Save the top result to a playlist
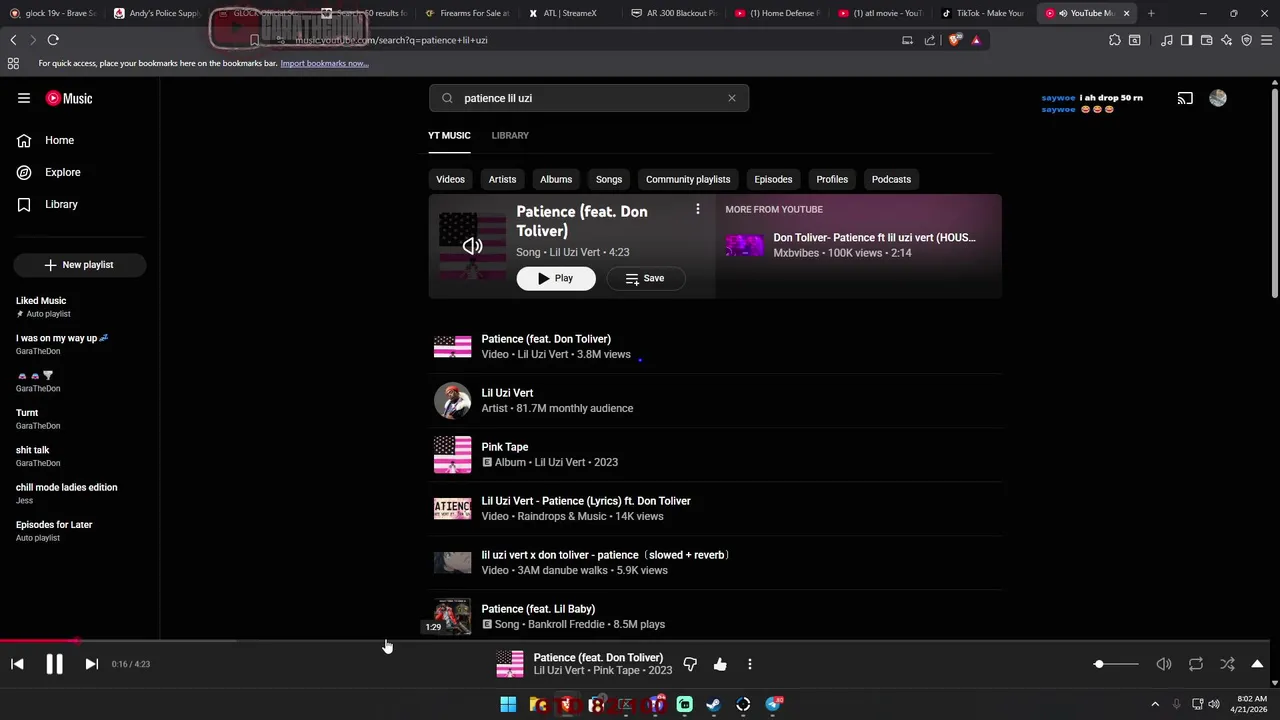The height and width of the screenshot is (720, 1280). [x=645, y=278]
